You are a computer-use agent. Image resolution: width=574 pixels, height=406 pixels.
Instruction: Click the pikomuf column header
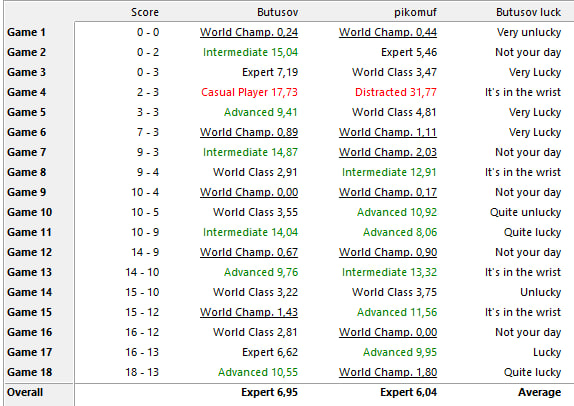pyautogui.click(x=415, y=12)
